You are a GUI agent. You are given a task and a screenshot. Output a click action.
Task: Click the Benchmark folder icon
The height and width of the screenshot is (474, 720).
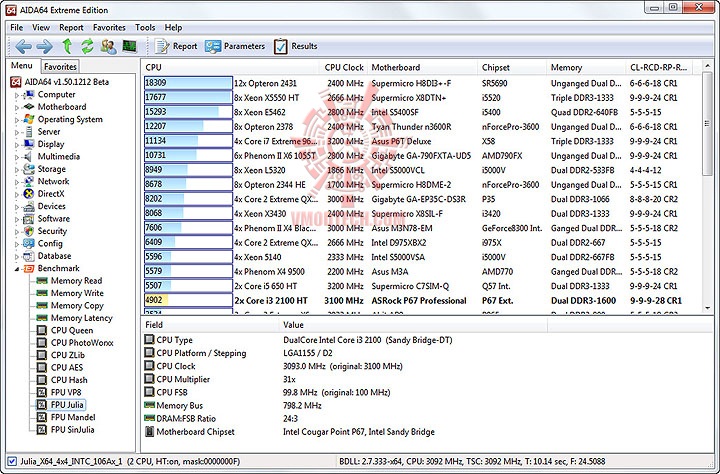pyautogui.click(x=29, y=268)
